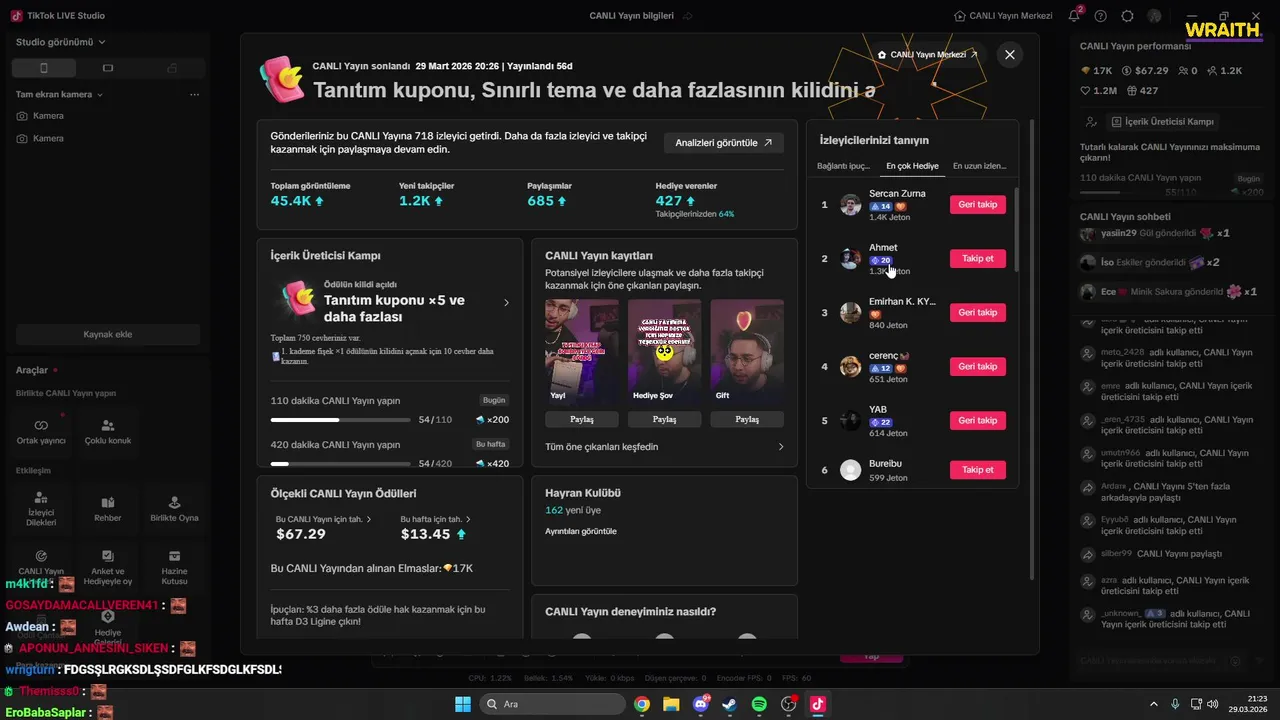
Task: Click the 45.4K Toplam görüntüleme value
Action: click(x=291, y=201)
